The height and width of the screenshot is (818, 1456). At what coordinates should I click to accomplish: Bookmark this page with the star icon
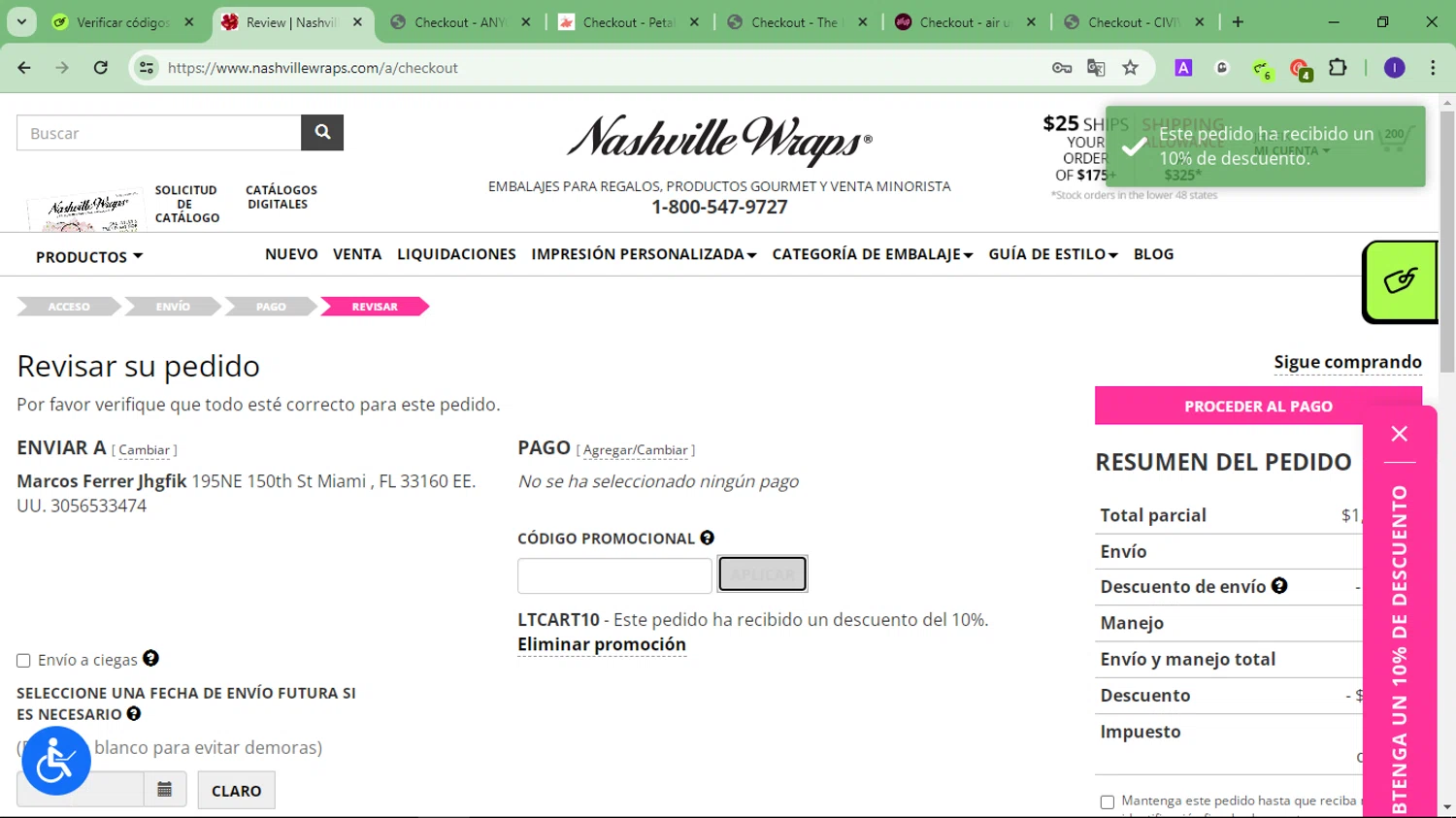(x=1130, y=68)
